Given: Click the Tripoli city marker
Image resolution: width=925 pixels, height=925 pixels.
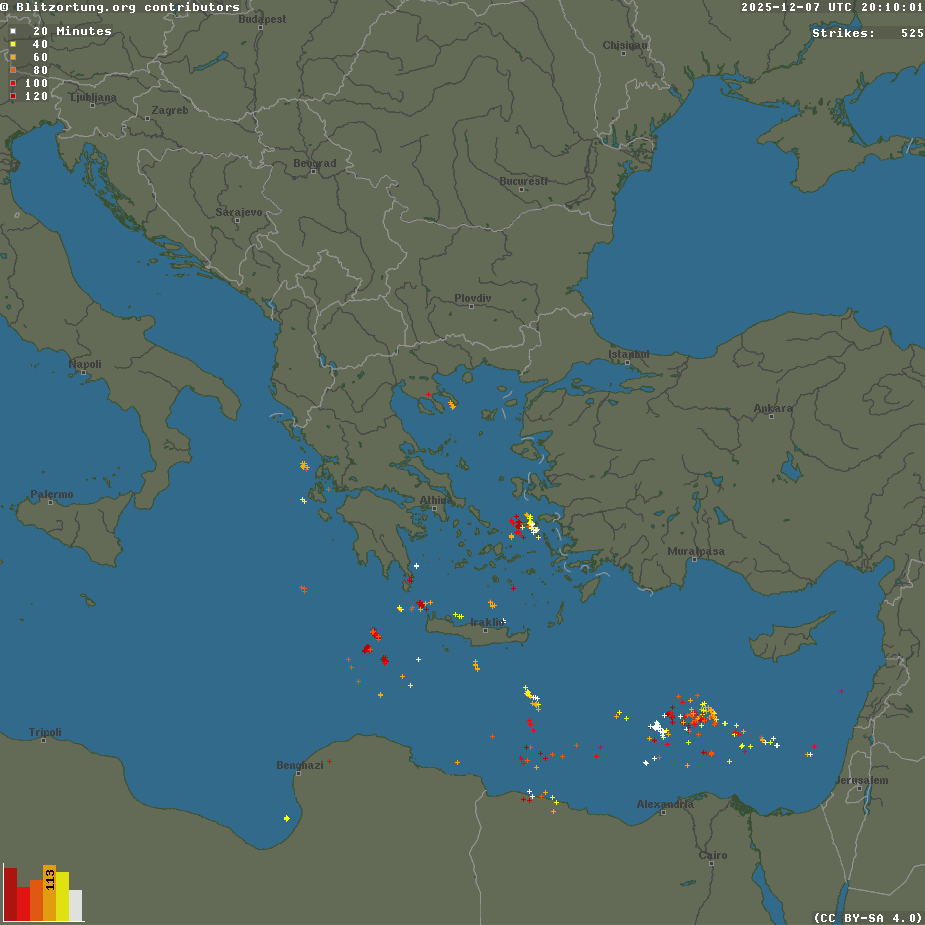Looking at the screenshot, I should (x=44, y=740).
